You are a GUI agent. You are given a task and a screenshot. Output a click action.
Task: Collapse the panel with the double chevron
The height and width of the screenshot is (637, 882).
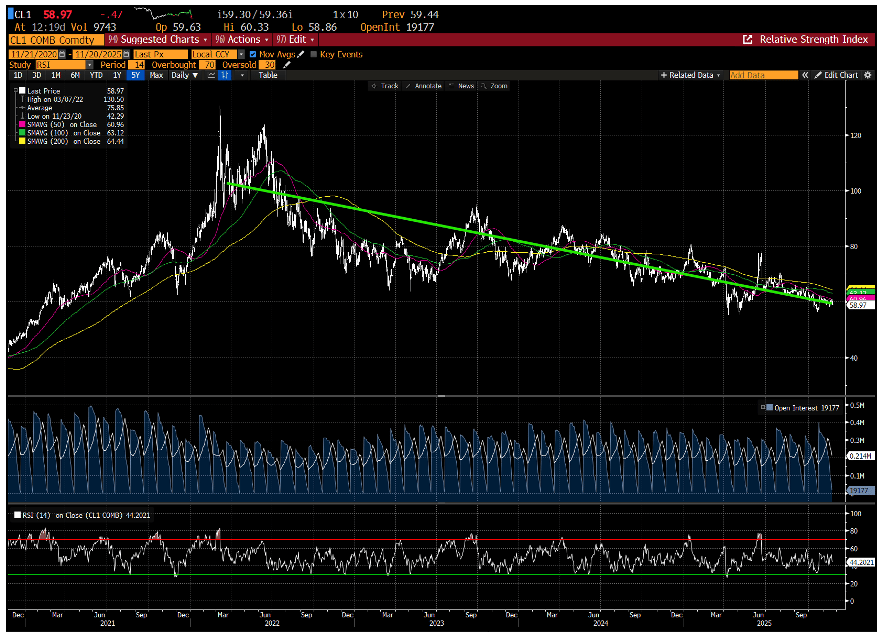point(805,75)
